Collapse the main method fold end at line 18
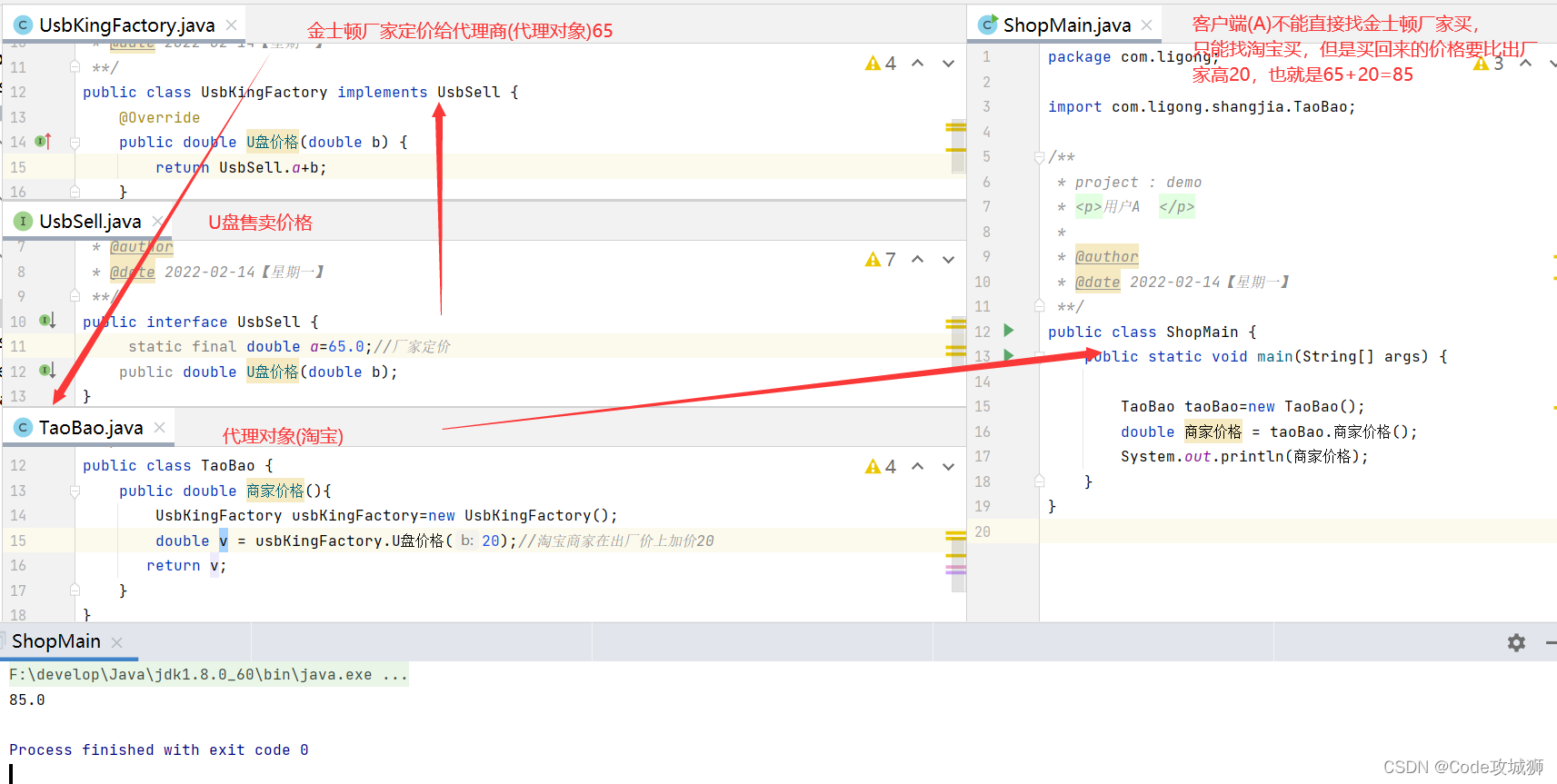 (x=1039, y=481)
